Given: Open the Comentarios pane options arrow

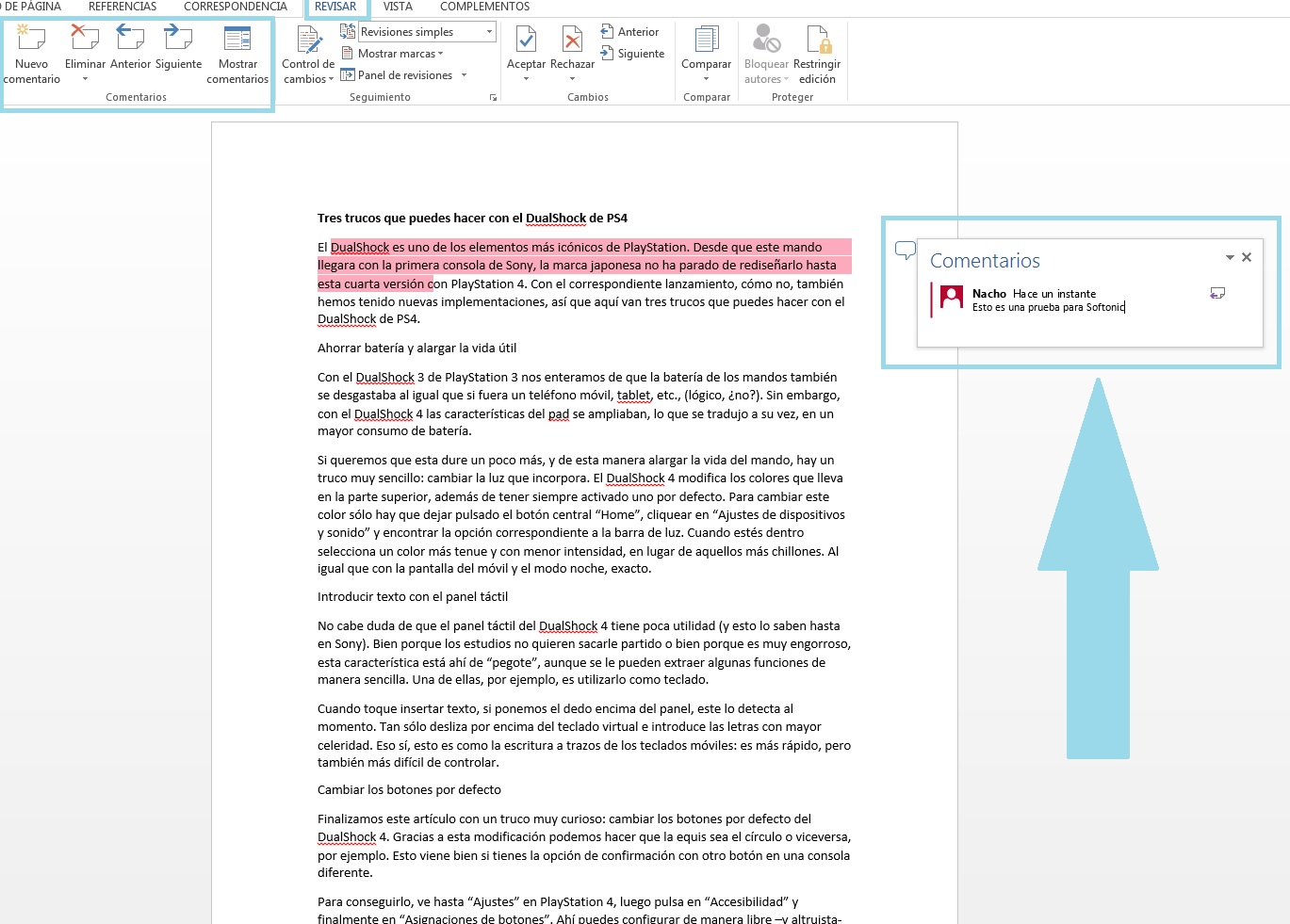Looking at the screenshot, I should (x=1230, y=257).
